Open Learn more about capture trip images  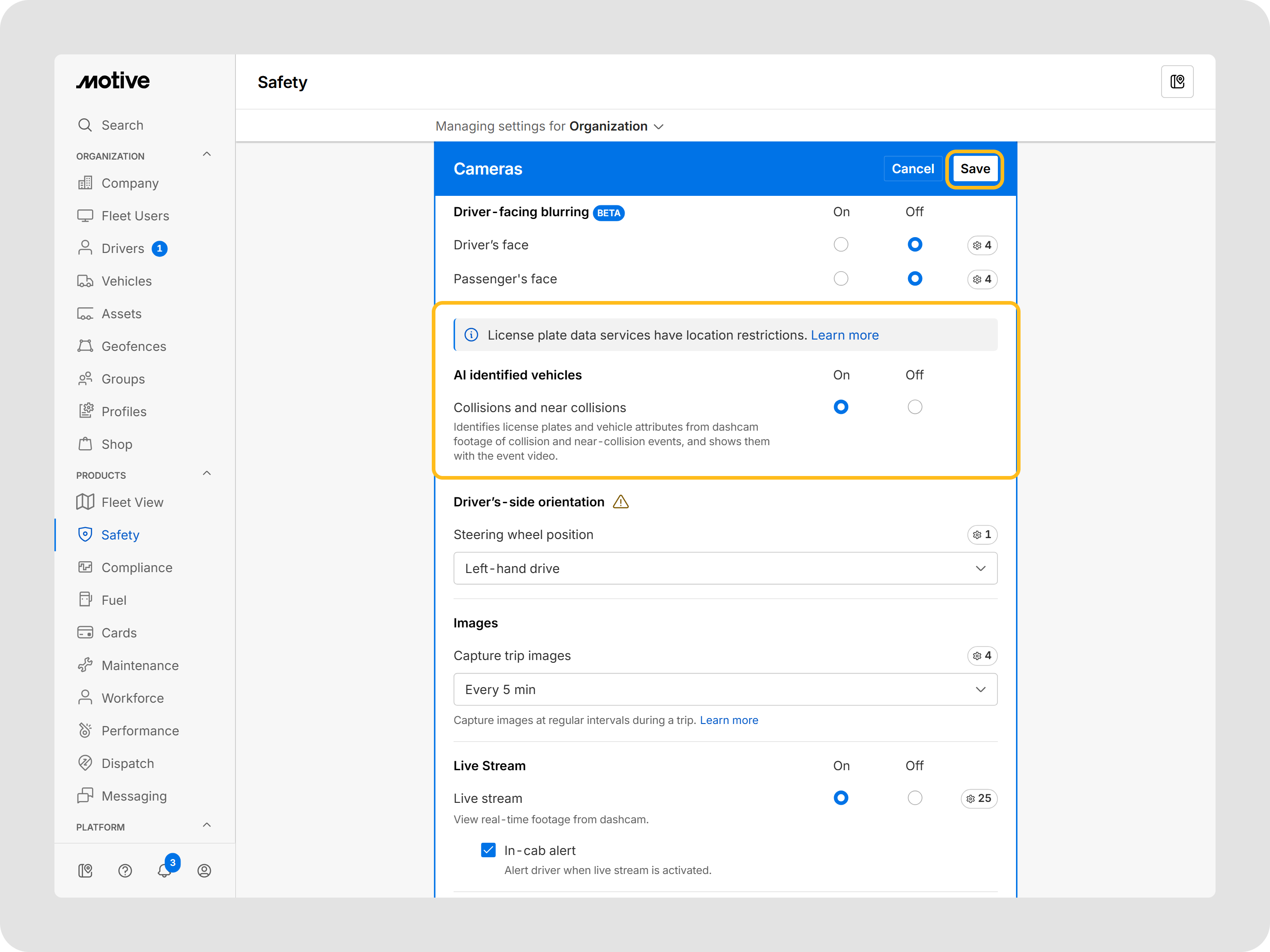(728, 719)
